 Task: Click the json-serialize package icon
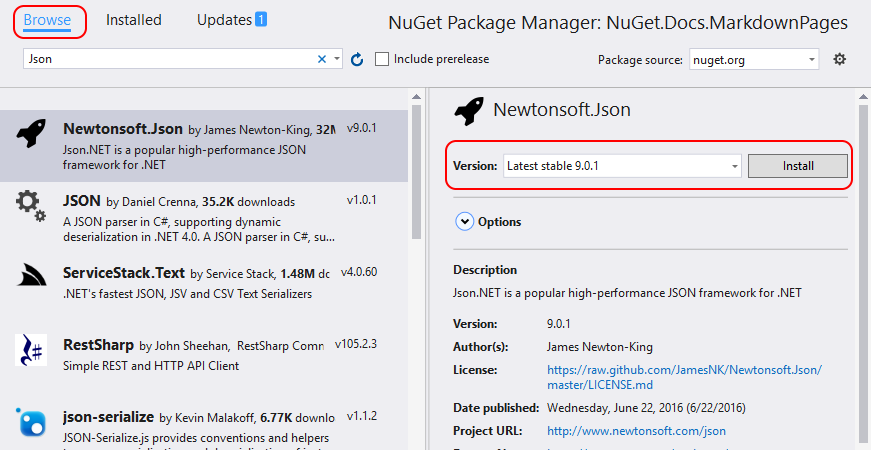point(32,423)
